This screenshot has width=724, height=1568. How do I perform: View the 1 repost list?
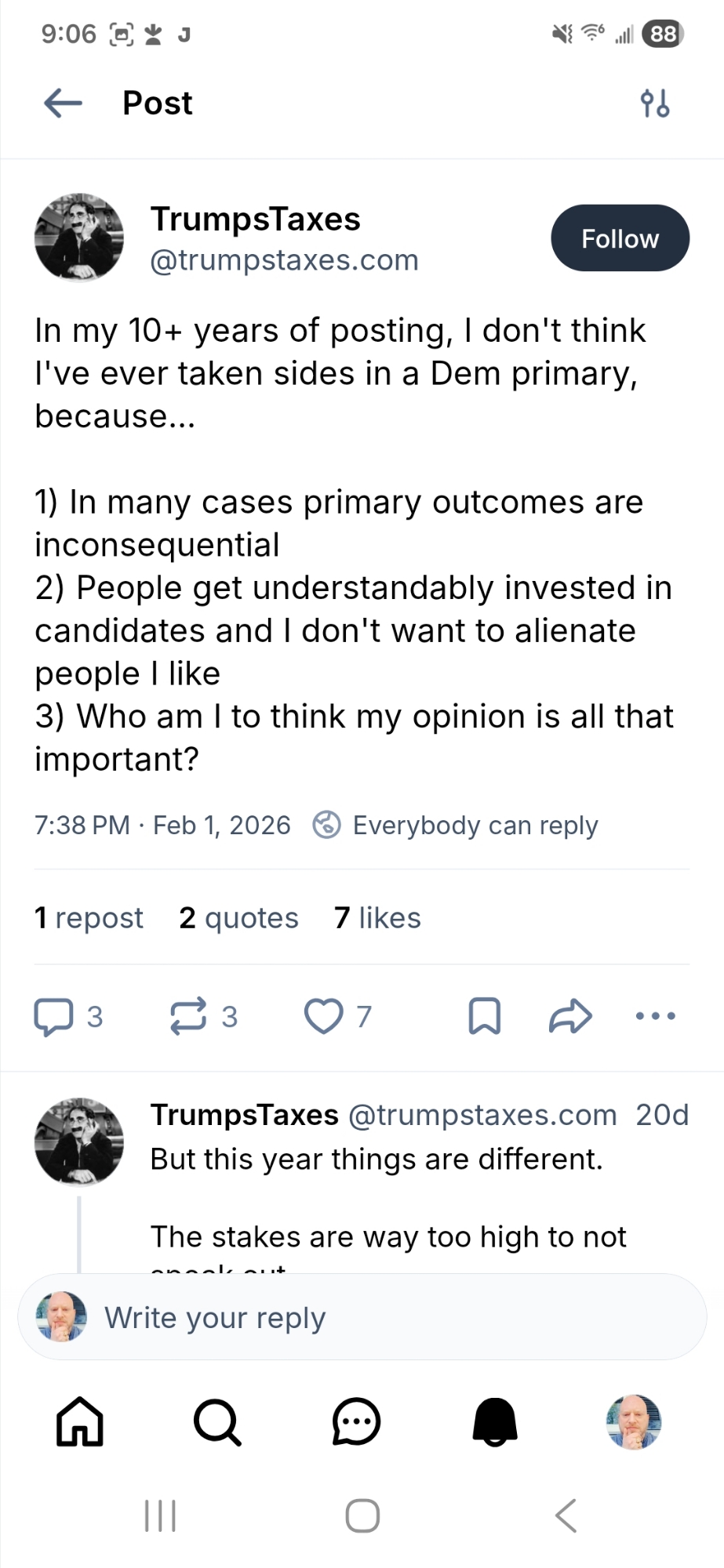[x=89, y=918]
